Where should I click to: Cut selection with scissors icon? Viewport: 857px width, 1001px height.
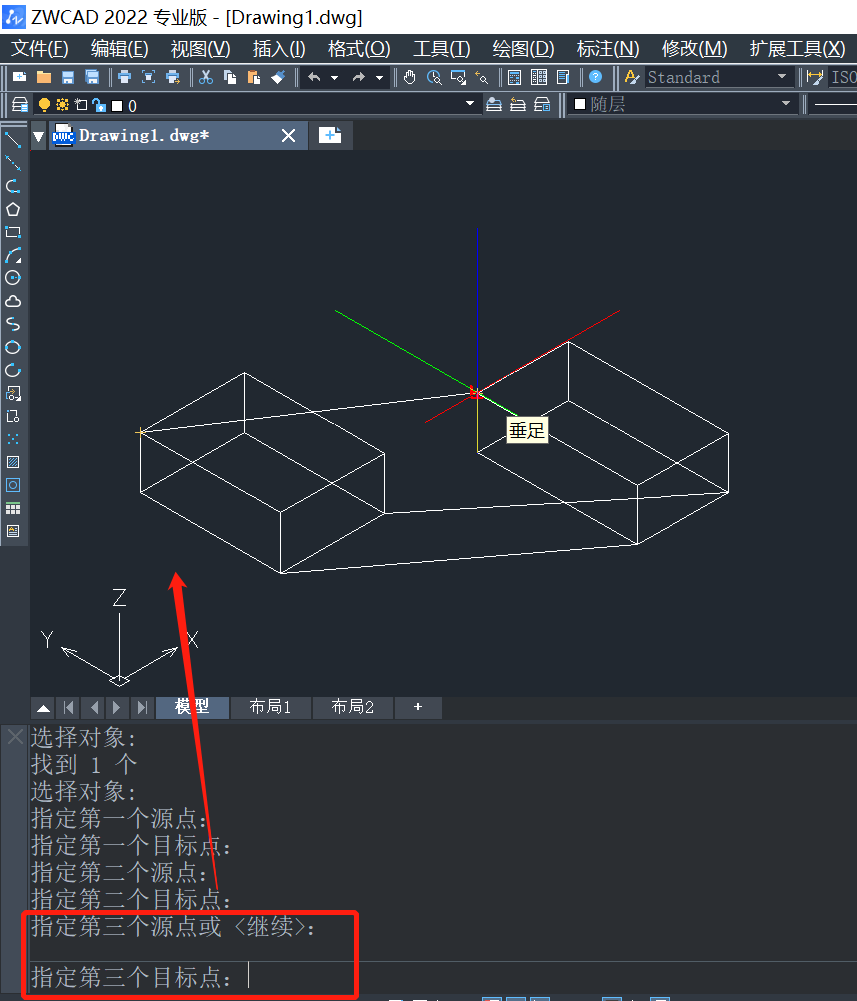tap(206, 77)
